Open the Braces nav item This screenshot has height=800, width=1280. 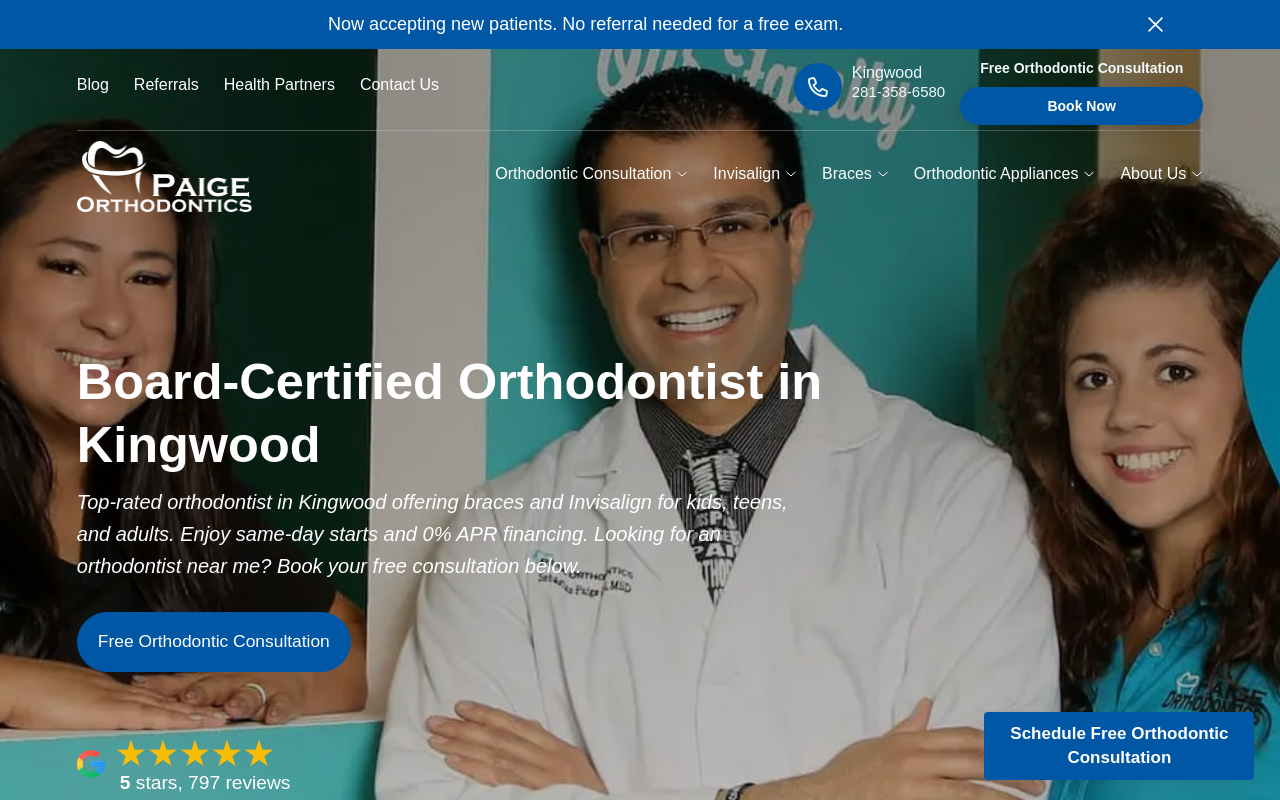click(x=847, y=174)
